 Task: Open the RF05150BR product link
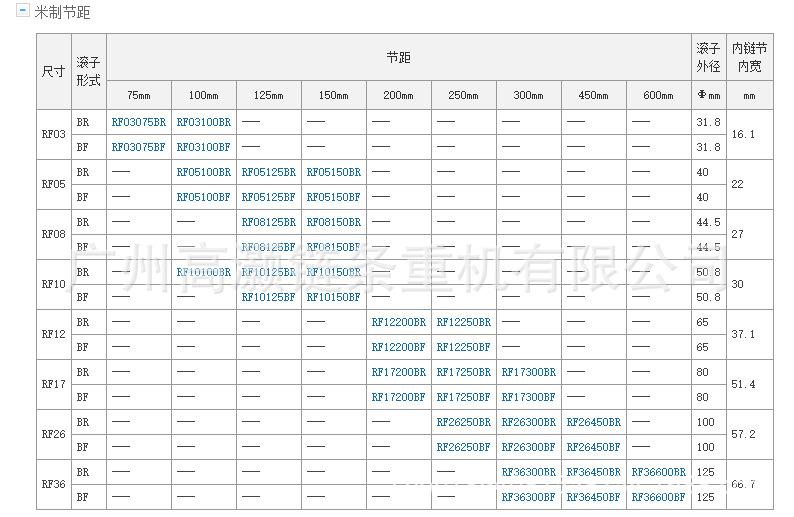tap(333, 172)
